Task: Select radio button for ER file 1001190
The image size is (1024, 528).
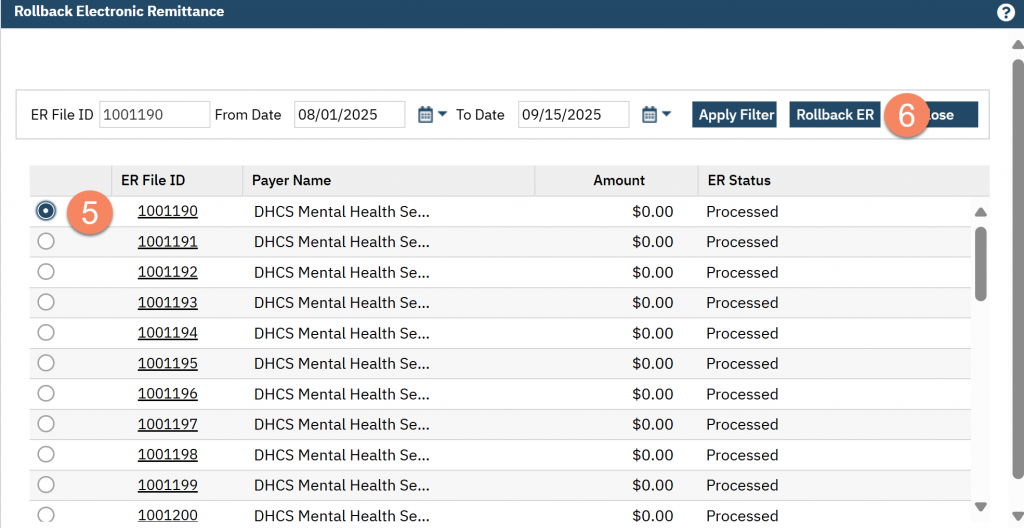Action: click(45, 211)
